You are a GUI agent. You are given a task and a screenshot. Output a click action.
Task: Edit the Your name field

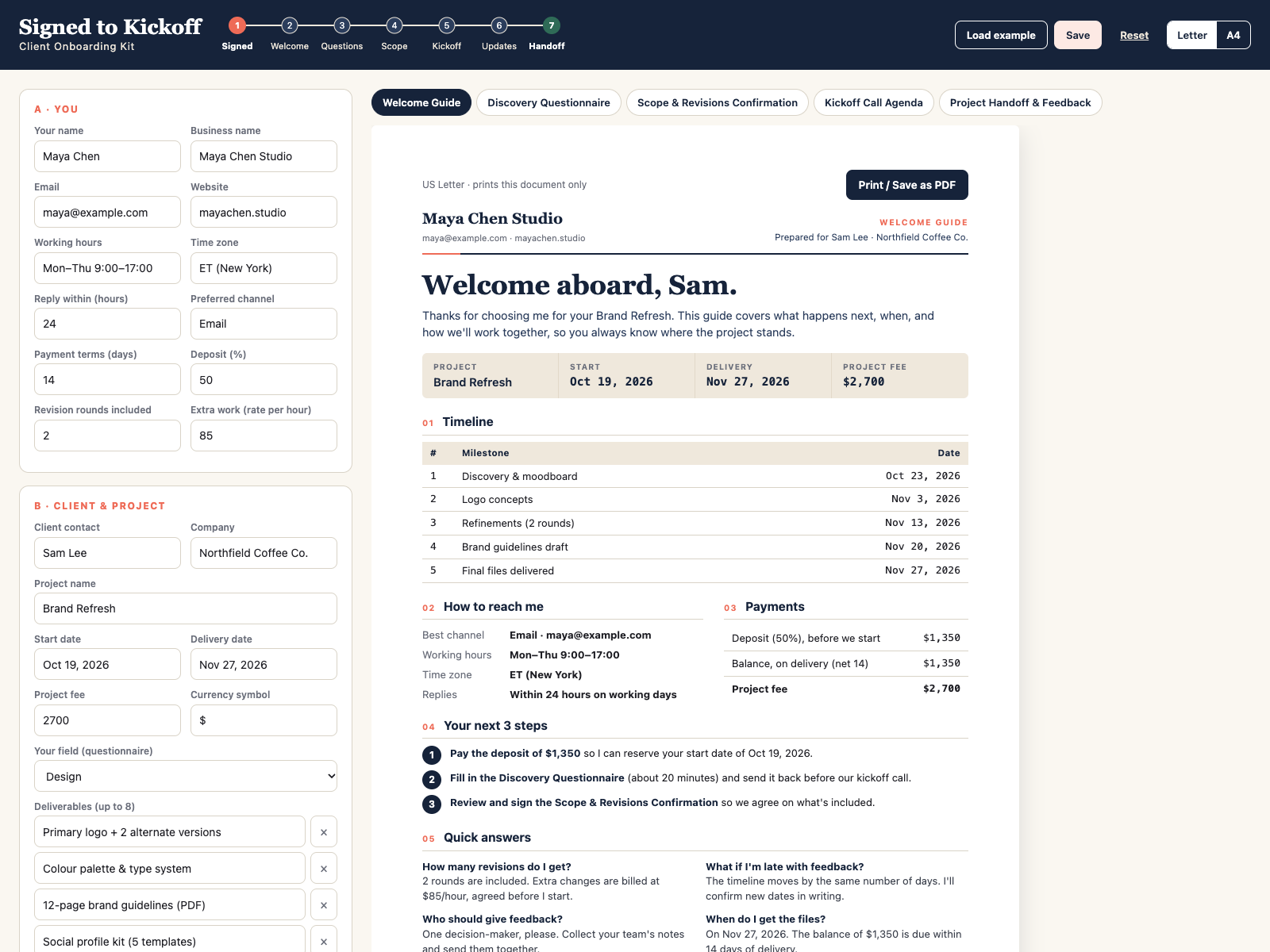107,156
